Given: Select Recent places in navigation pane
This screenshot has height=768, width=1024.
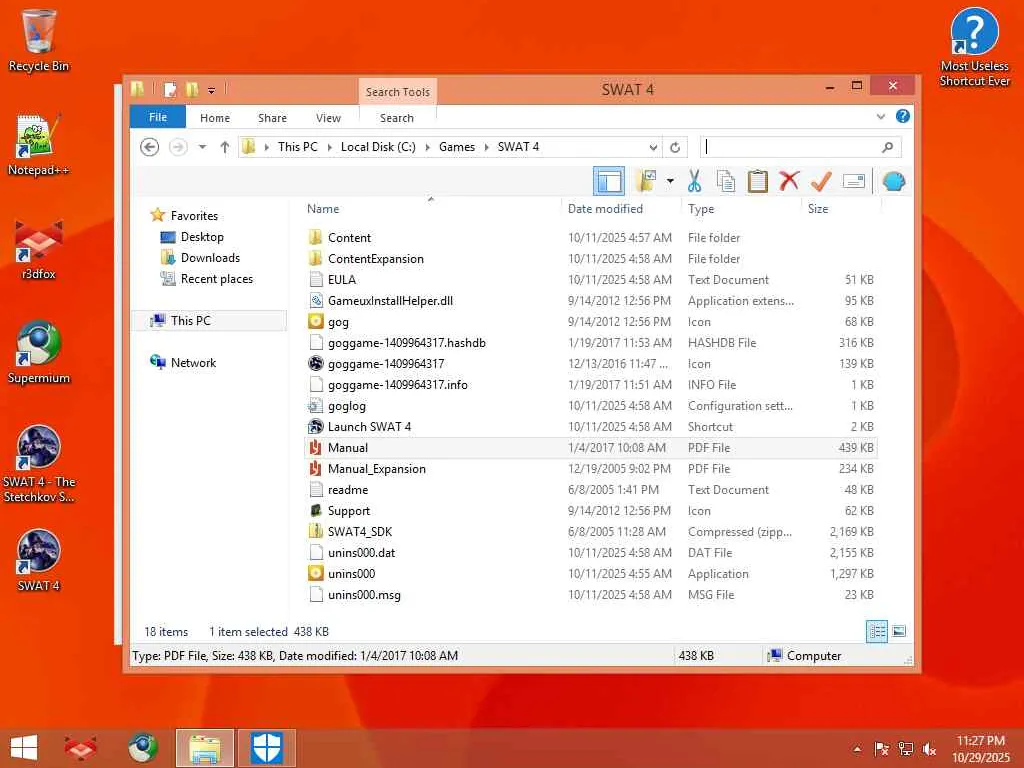Looking at the screenshot, I should [x=216, y=279].
